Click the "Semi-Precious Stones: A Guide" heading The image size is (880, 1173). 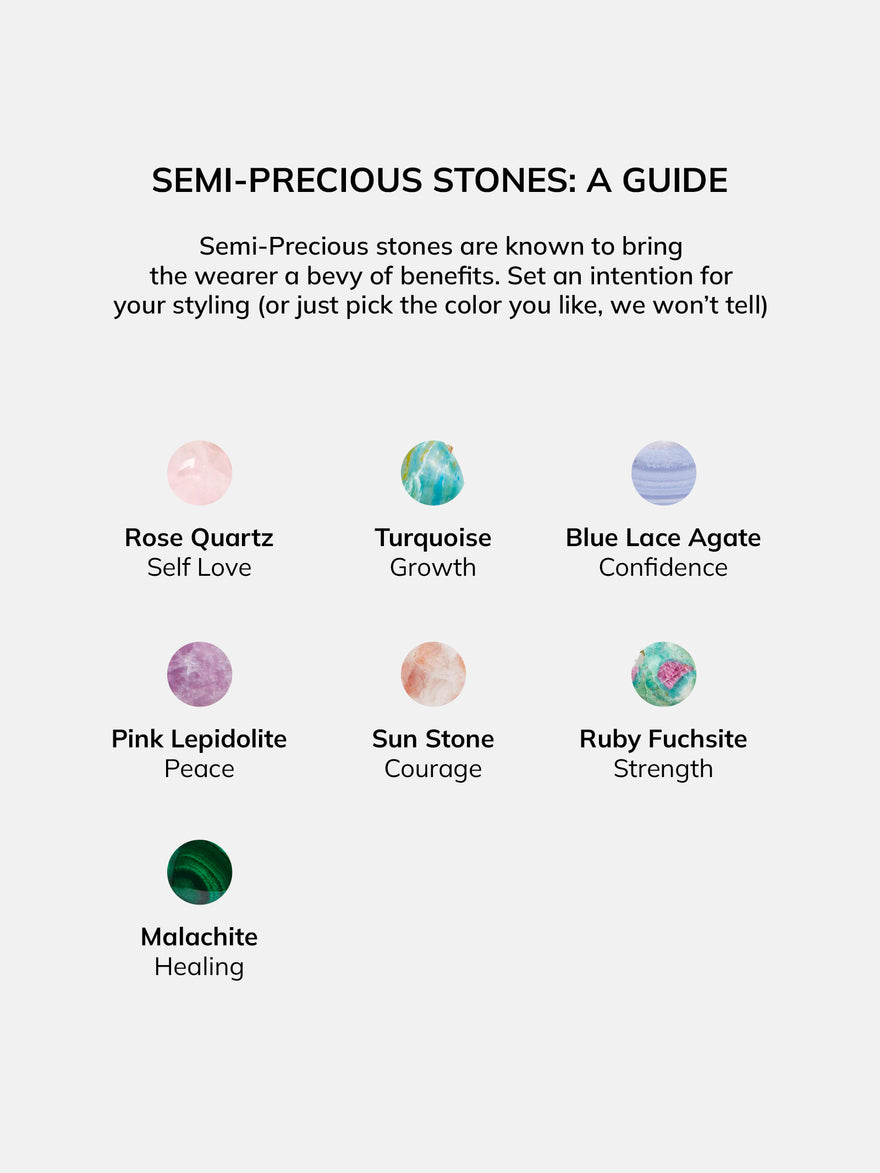(x=440, y=181)
